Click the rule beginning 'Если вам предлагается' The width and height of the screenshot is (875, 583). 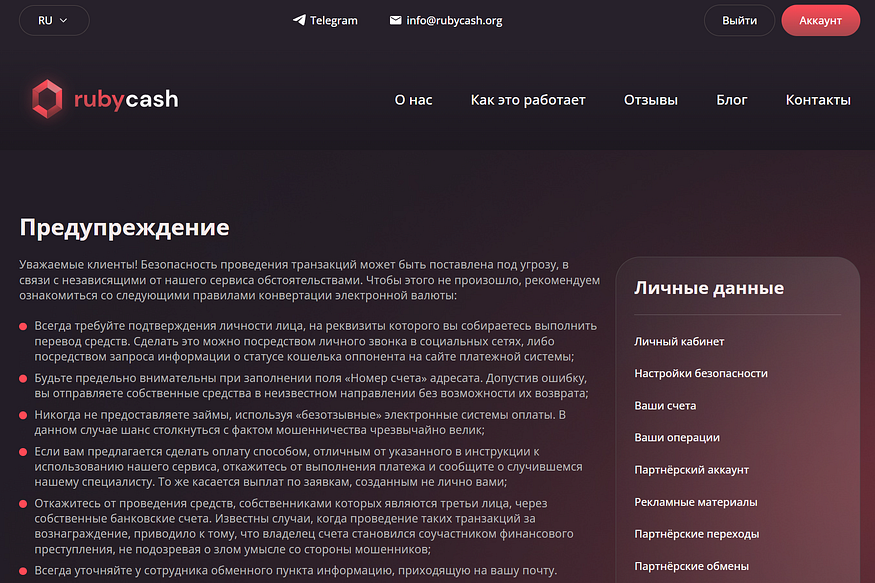click(309, 466)
